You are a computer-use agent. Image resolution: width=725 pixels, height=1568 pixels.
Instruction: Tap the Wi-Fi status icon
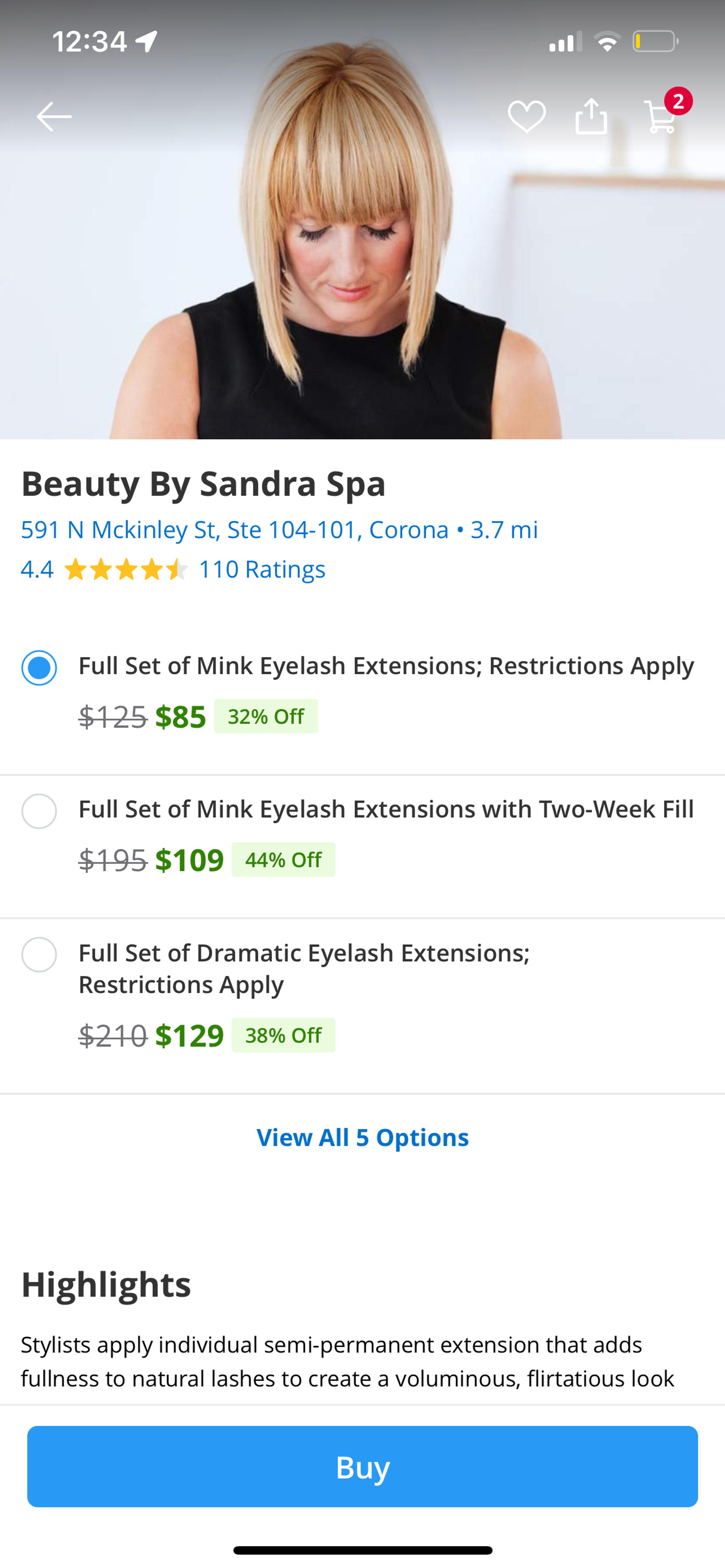606,42
